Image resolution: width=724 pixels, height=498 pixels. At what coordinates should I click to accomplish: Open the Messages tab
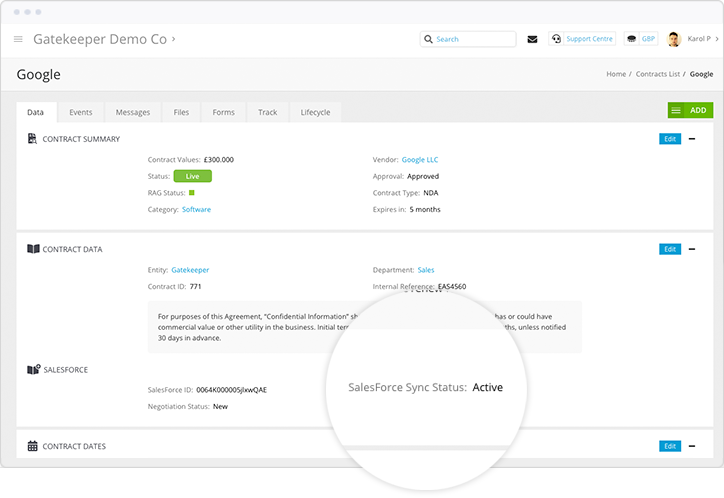(133, 112)
